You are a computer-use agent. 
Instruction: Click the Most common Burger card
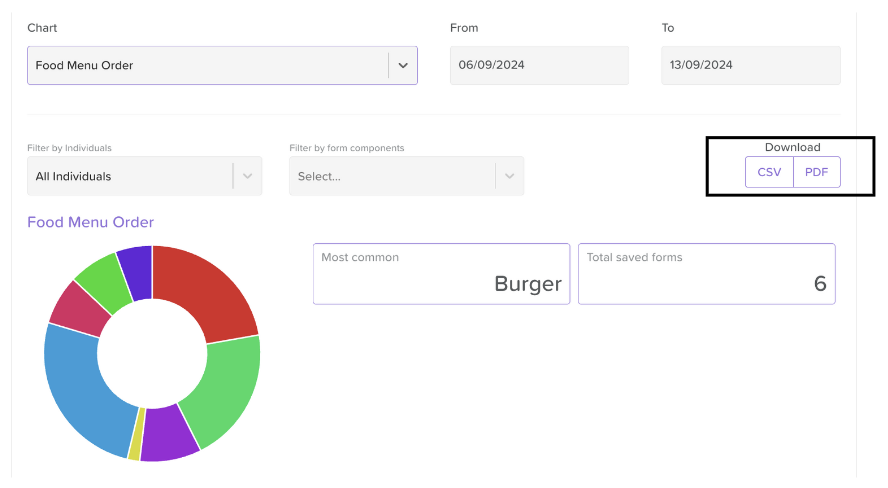[441, 274]
